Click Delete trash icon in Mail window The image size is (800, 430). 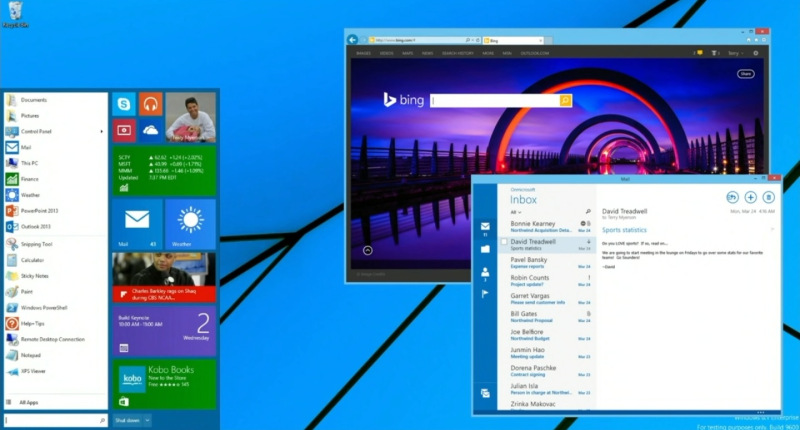pyautogui.click(x=768, y=197)
